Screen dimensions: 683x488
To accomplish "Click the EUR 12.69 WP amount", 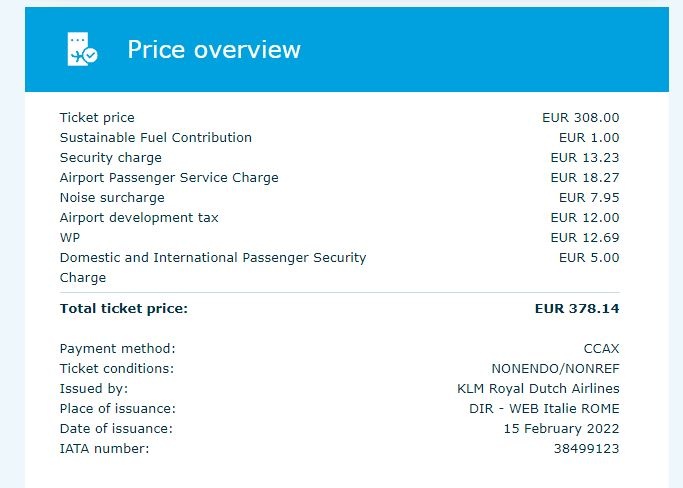I will point(585,238).
